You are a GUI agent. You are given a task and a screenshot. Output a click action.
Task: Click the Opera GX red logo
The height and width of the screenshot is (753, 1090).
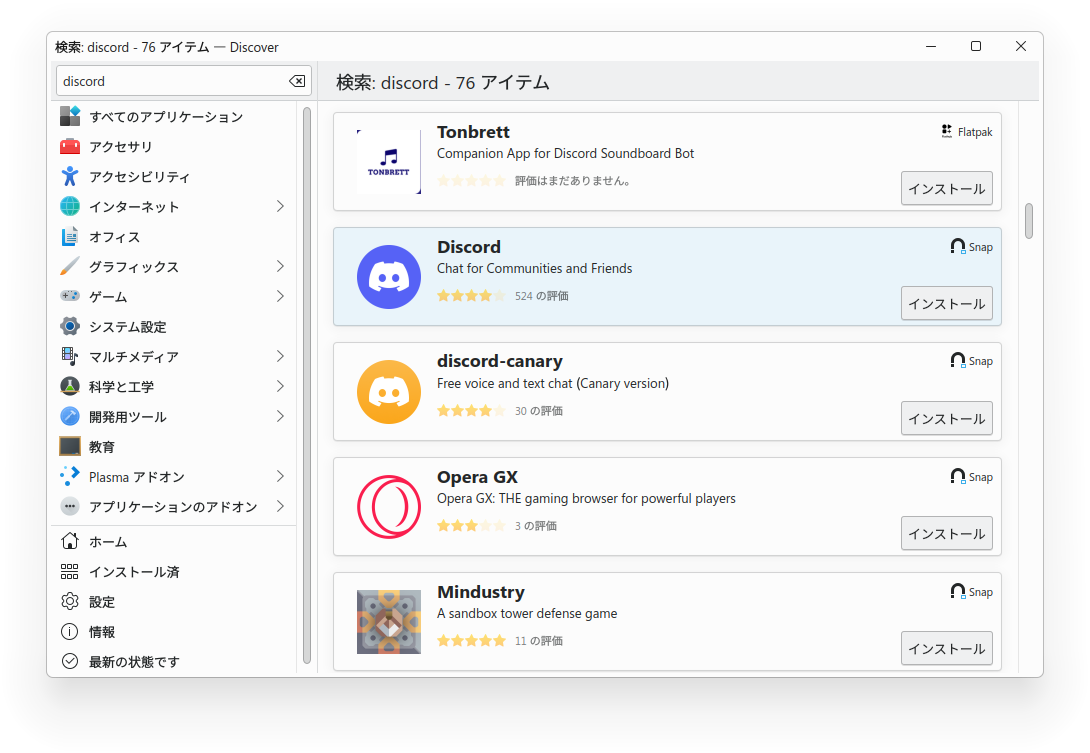389,507
